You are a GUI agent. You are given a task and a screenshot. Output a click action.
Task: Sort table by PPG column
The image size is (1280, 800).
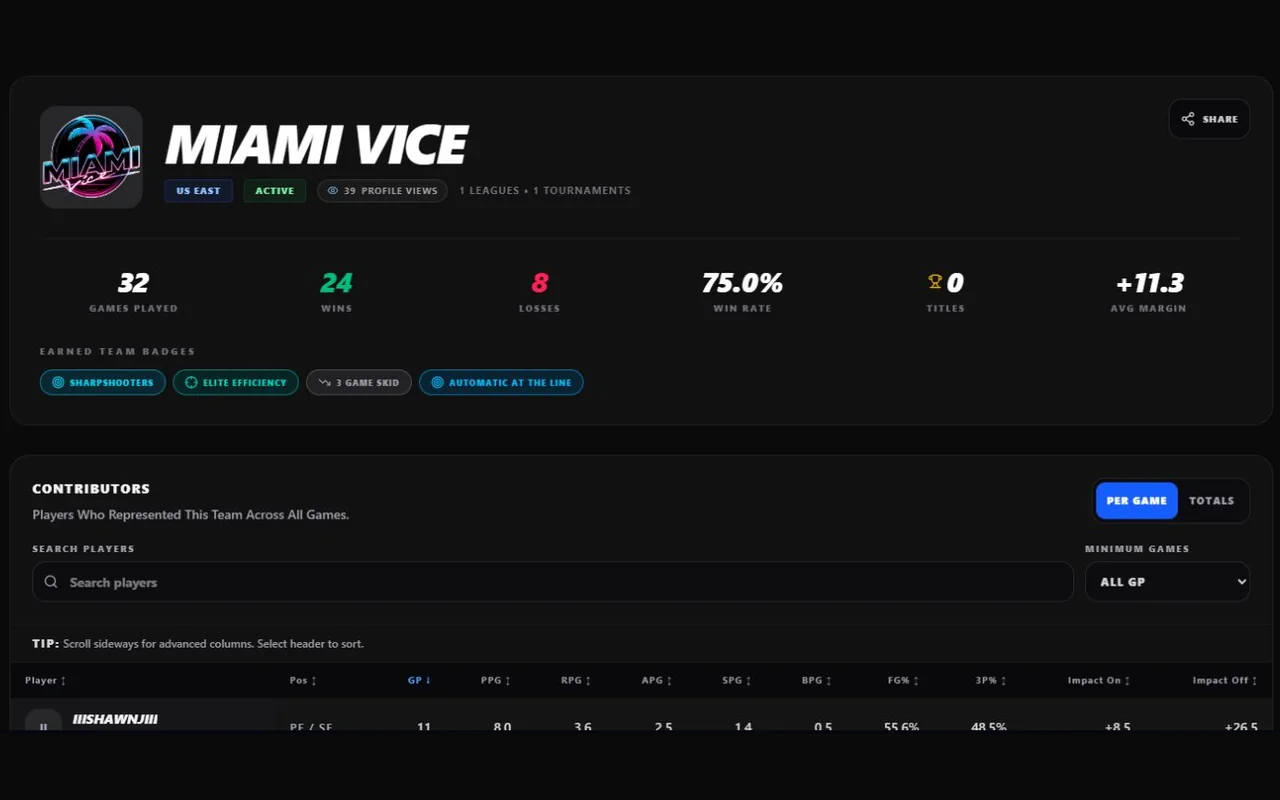coord(496,680)
